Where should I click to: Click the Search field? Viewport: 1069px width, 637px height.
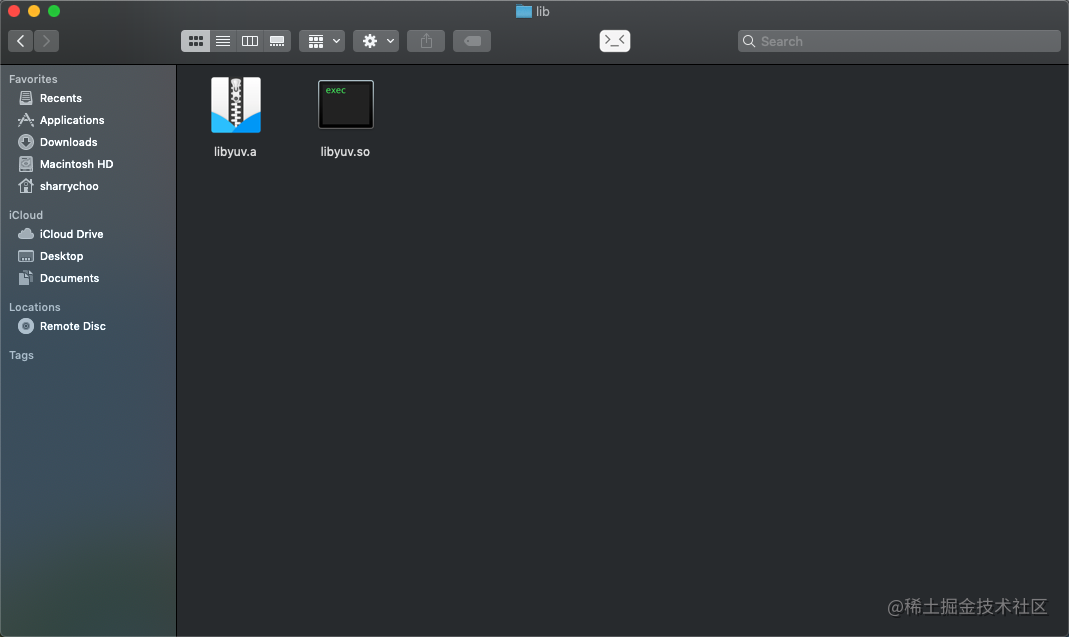pos(900,41)
